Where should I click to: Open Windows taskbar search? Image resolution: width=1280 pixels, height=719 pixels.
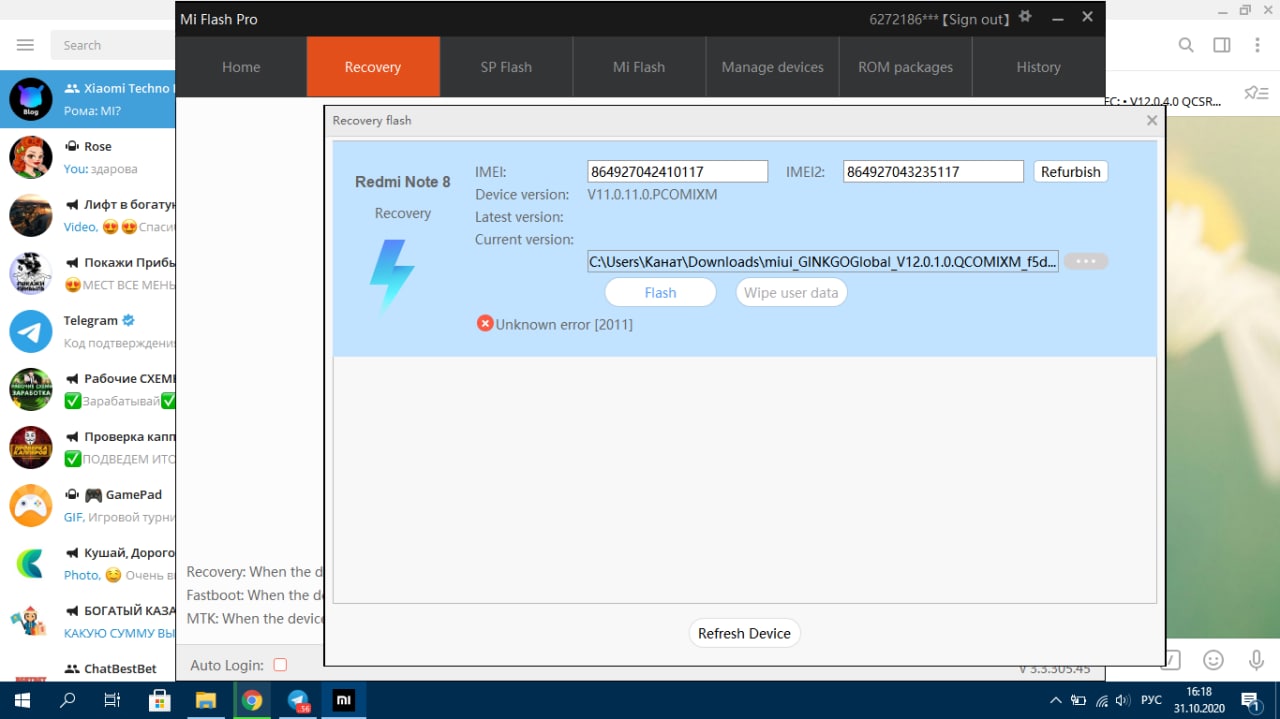[x=68, y=700]
